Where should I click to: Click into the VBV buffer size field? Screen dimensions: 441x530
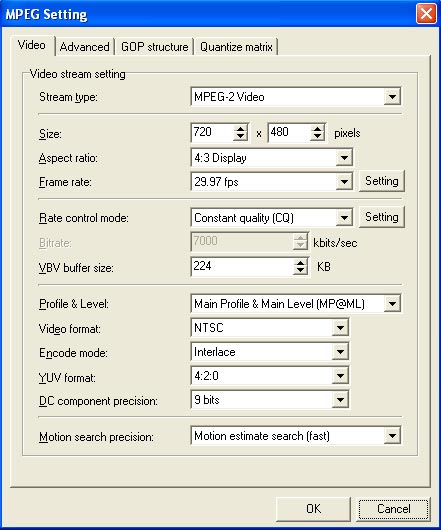(x=242, y=267)
